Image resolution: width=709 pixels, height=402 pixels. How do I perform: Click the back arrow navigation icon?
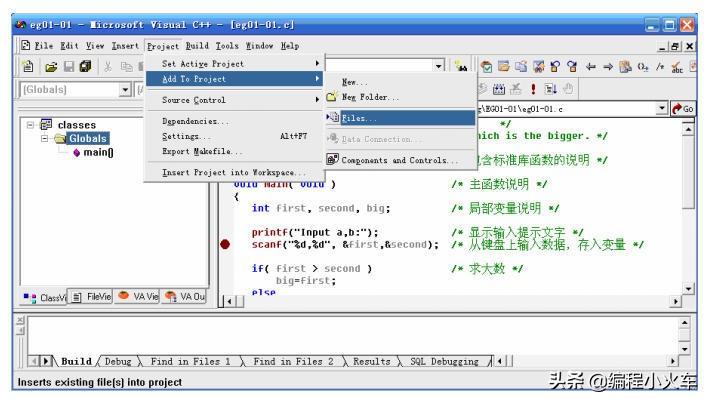click(x=591, y=67)
